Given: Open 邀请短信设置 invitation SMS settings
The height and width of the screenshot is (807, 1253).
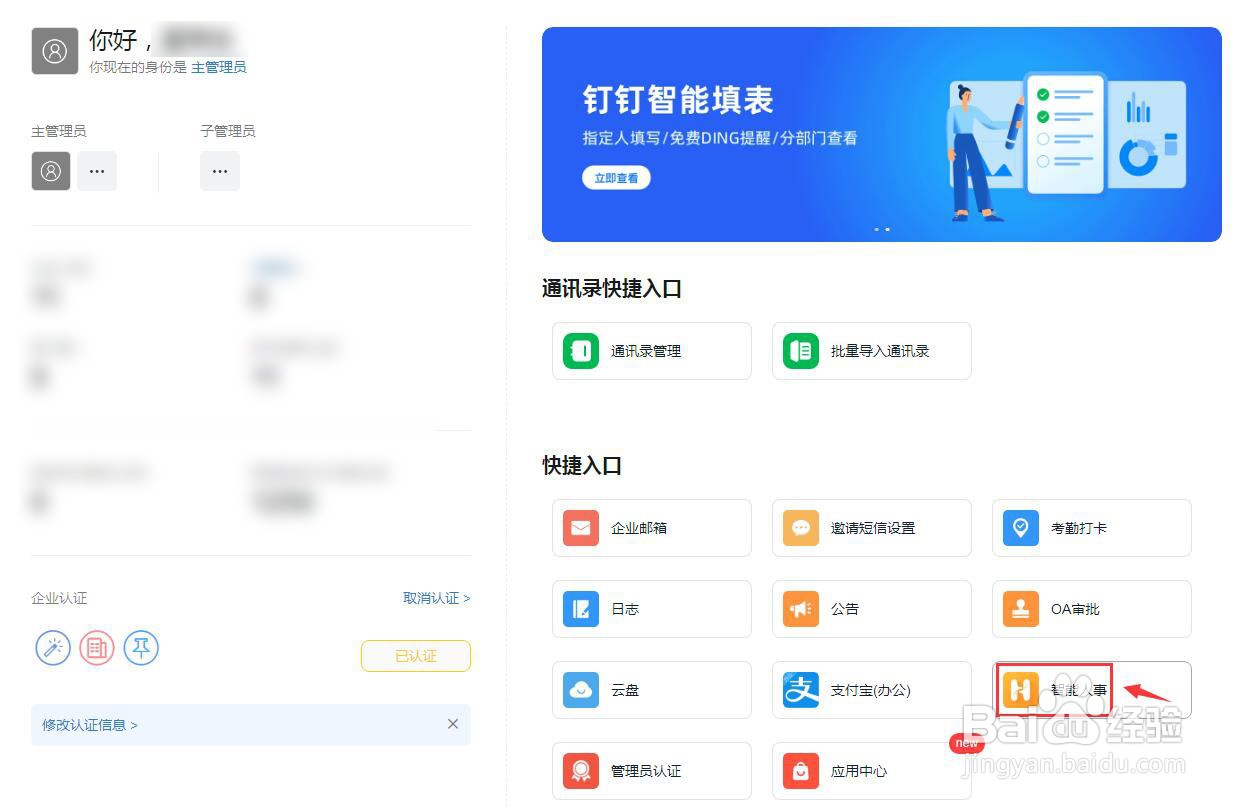Looking at the screenshot, I should [871, 528].
